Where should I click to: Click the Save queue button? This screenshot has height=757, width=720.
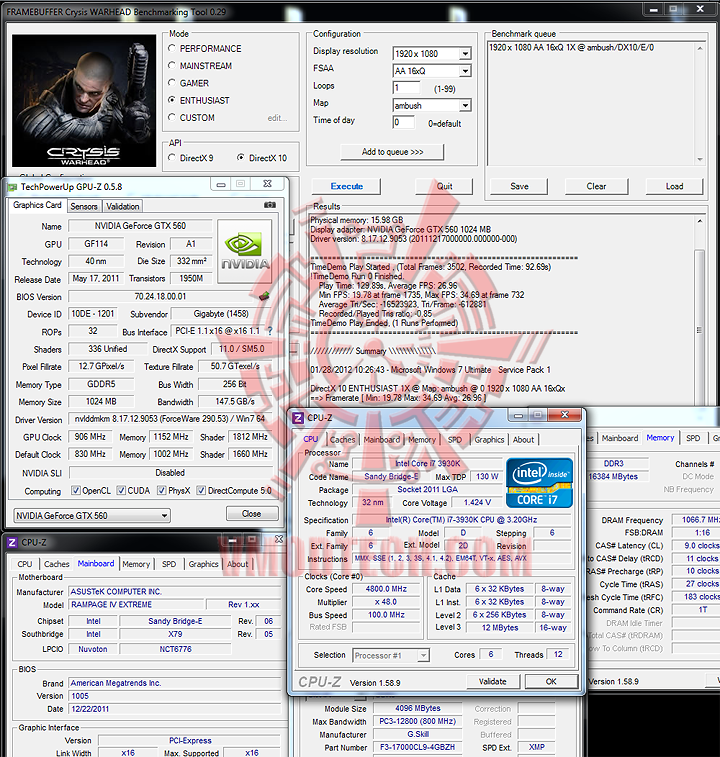[519, 186]
